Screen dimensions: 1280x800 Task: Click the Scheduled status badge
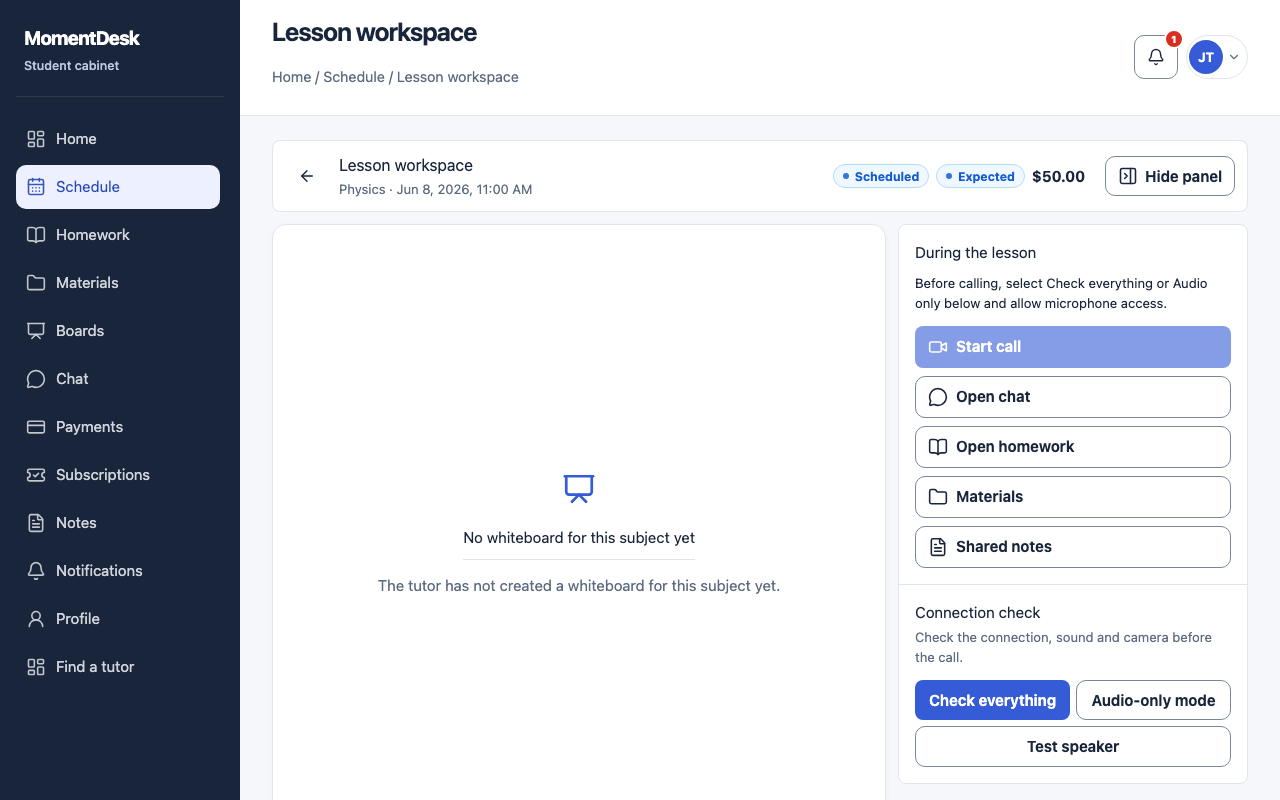click(881, 176)
